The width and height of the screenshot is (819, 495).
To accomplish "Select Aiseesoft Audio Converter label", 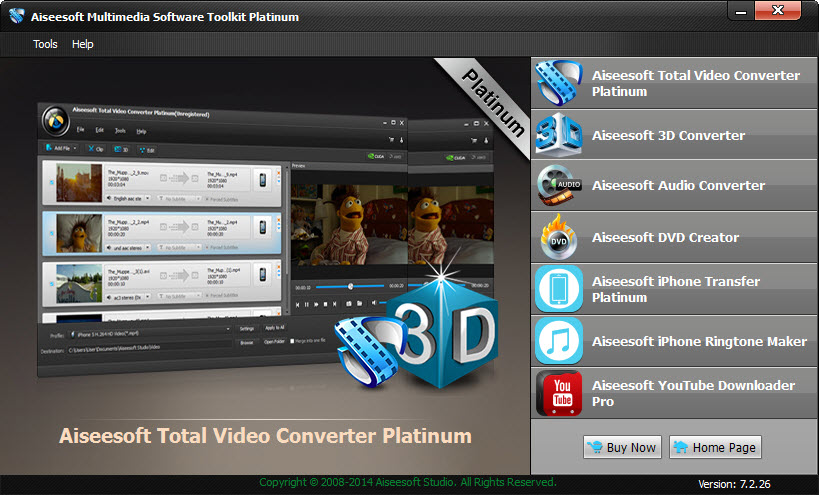I will coord(678,186).
